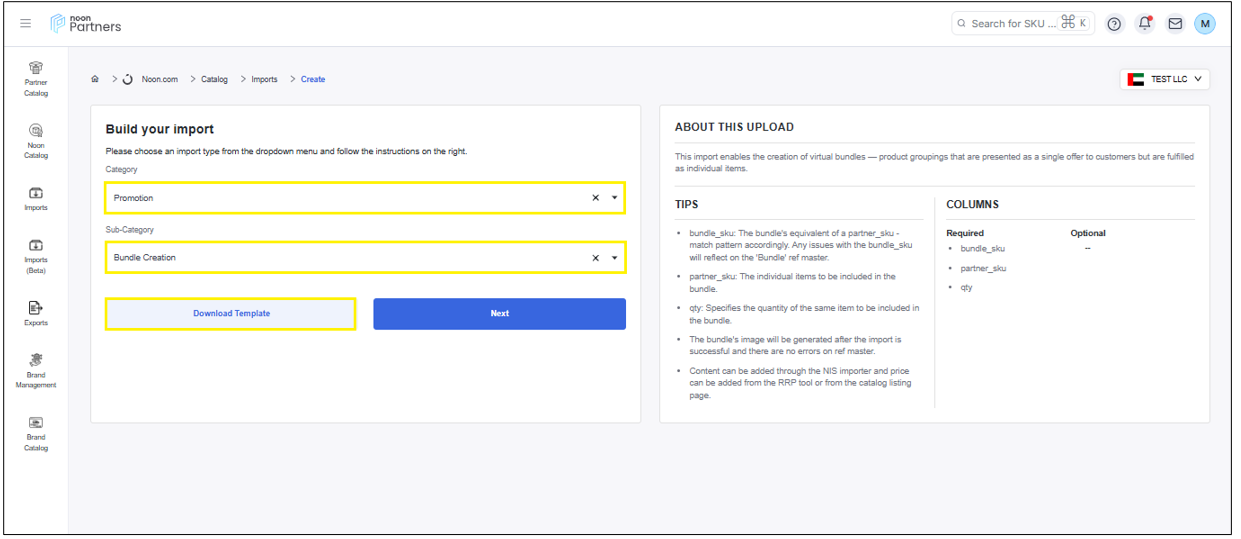The height and width of the screenshot is (539, 1241).
Task: Open the Exports section
Action: (36, 313)
